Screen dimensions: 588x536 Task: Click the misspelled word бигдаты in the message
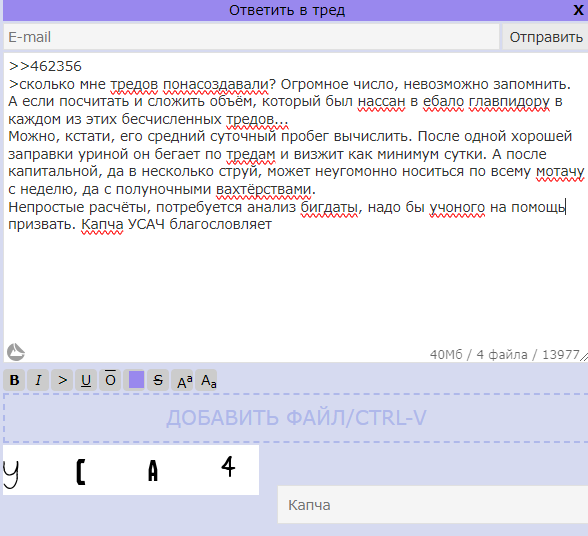(x=329, y=207)
